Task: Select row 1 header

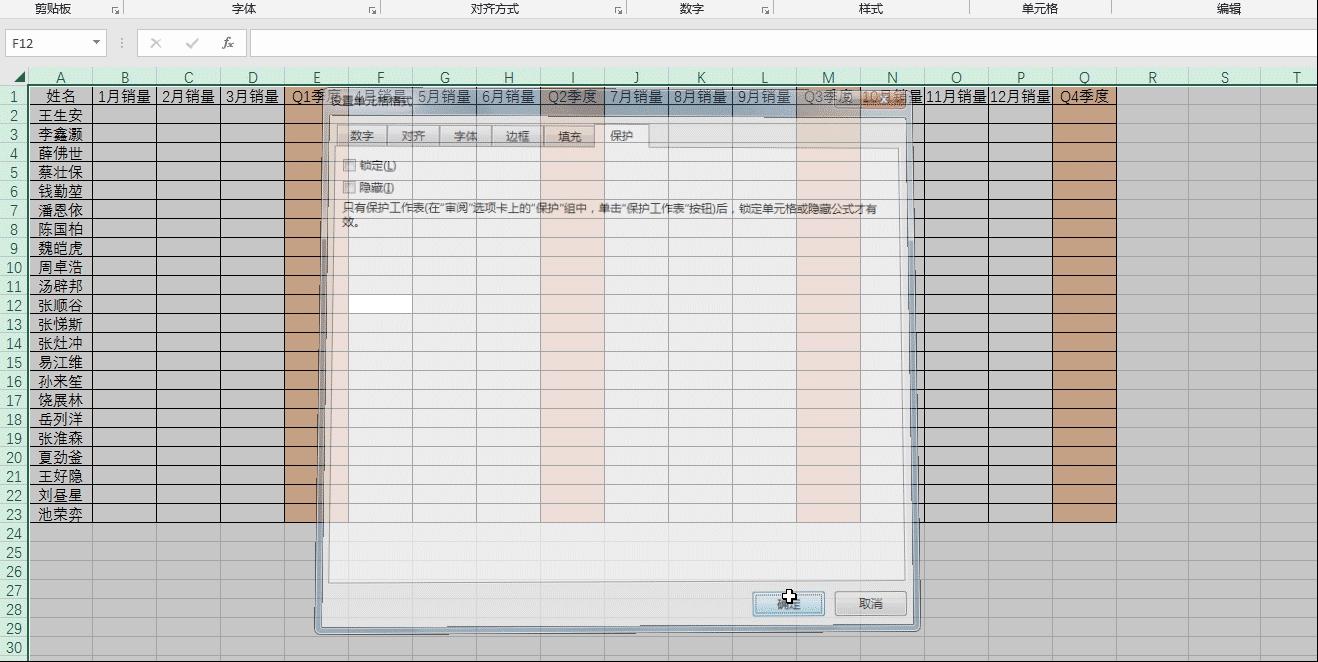Action: [15, 96]
